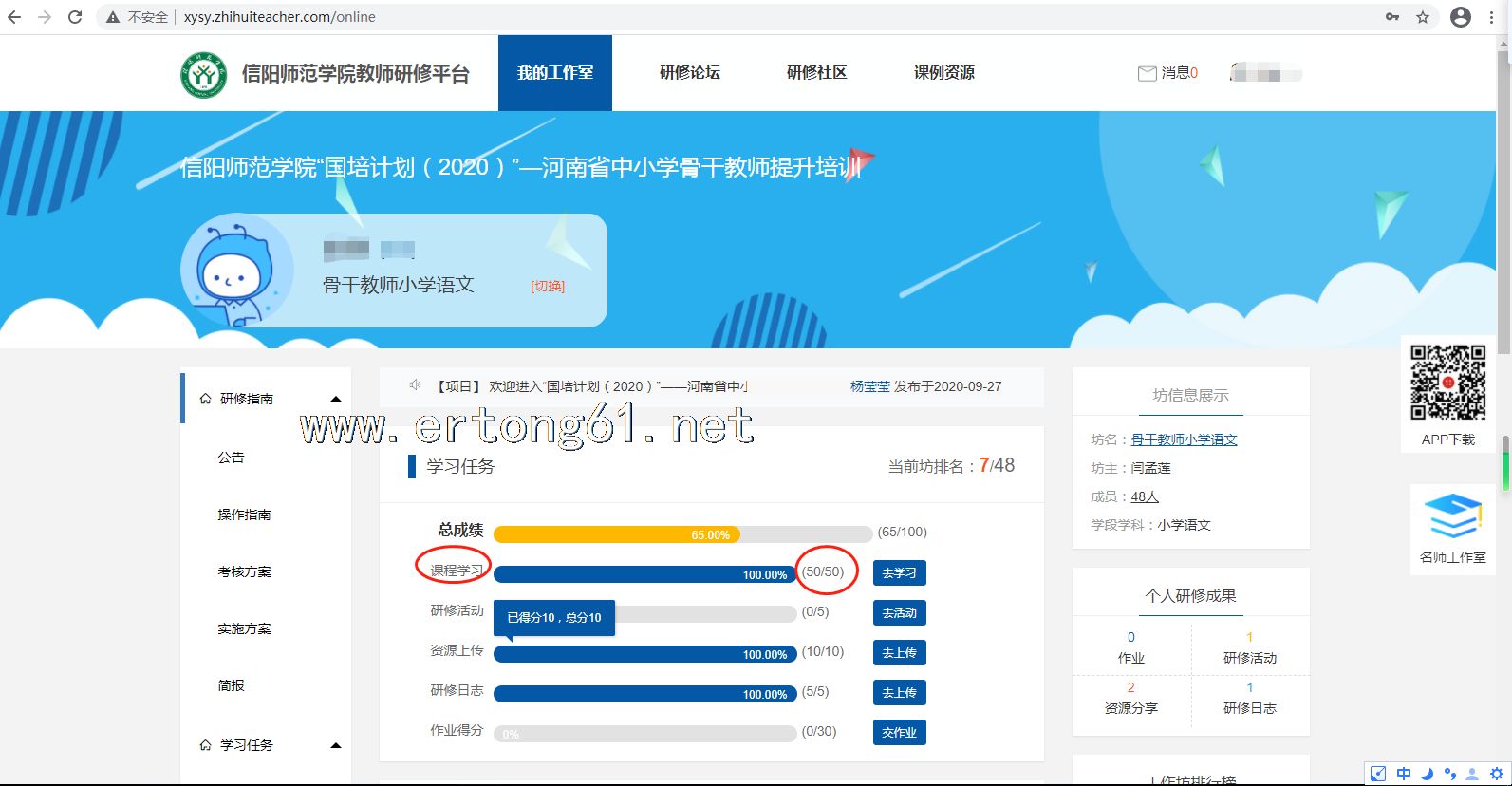Viewport: 1512px width, 786px height.
Task: Click the browser address bar URL
Action: pos(280,17)
